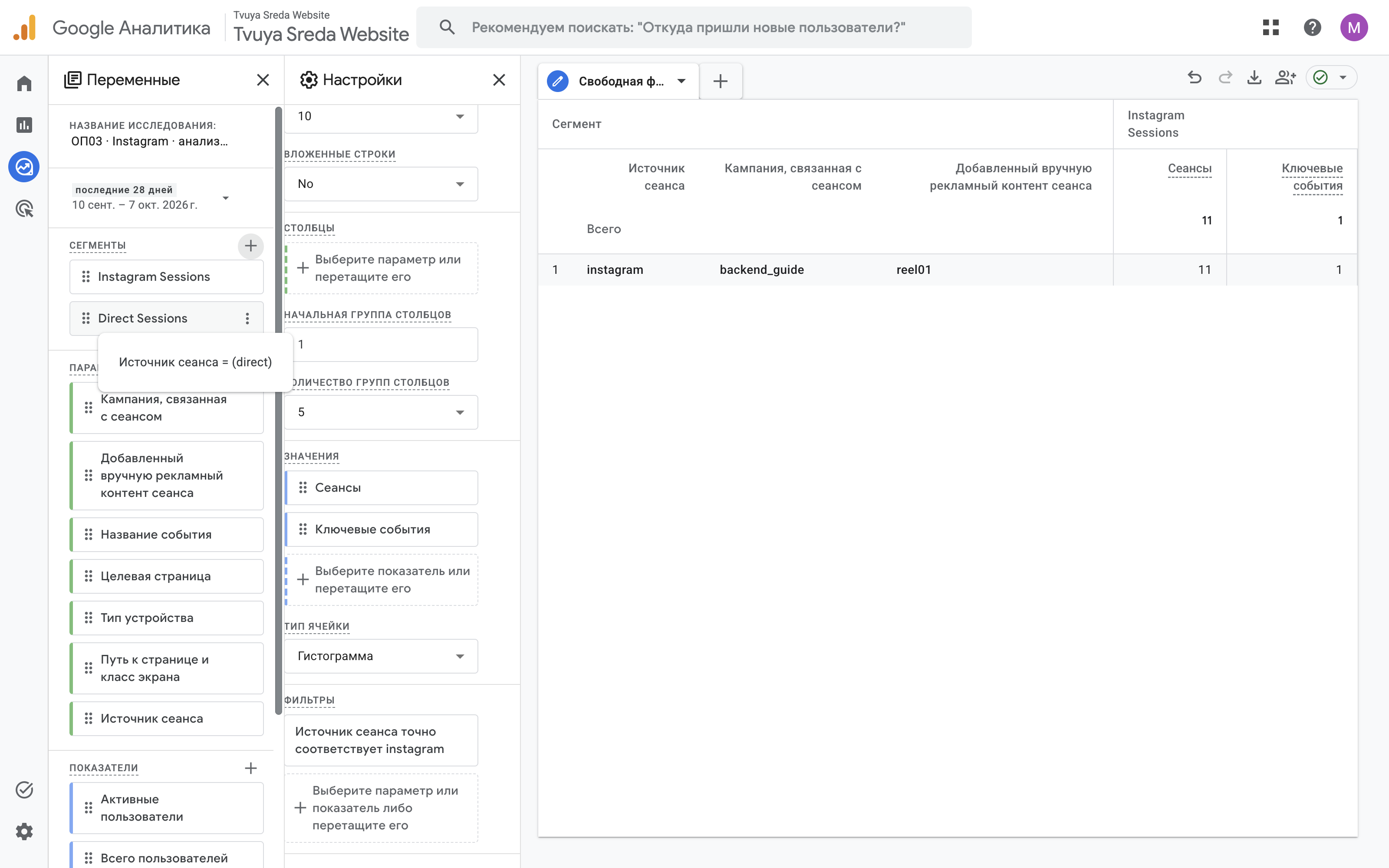This screenshot has height=868, width=1389.
Task: Click the property name Tvuya Sreda Website
Action: point(321,34)
